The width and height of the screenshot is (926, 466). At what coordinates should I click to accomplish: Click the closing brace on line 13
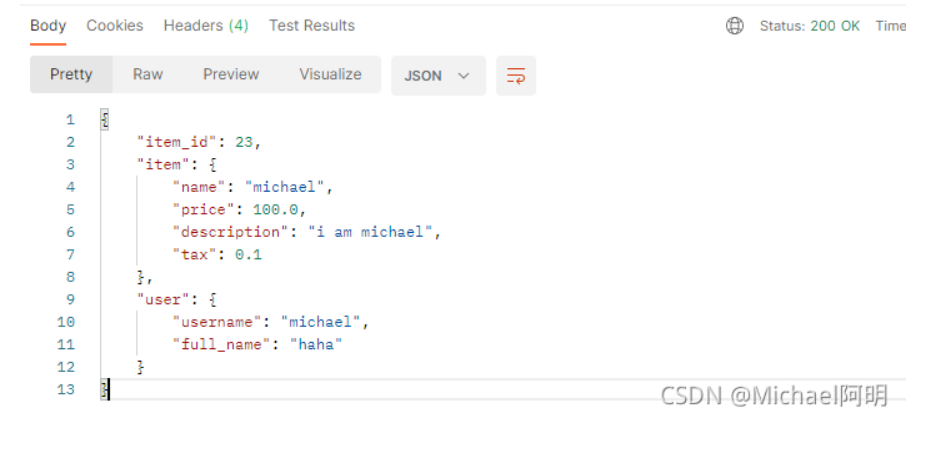[x=105, y=390]
